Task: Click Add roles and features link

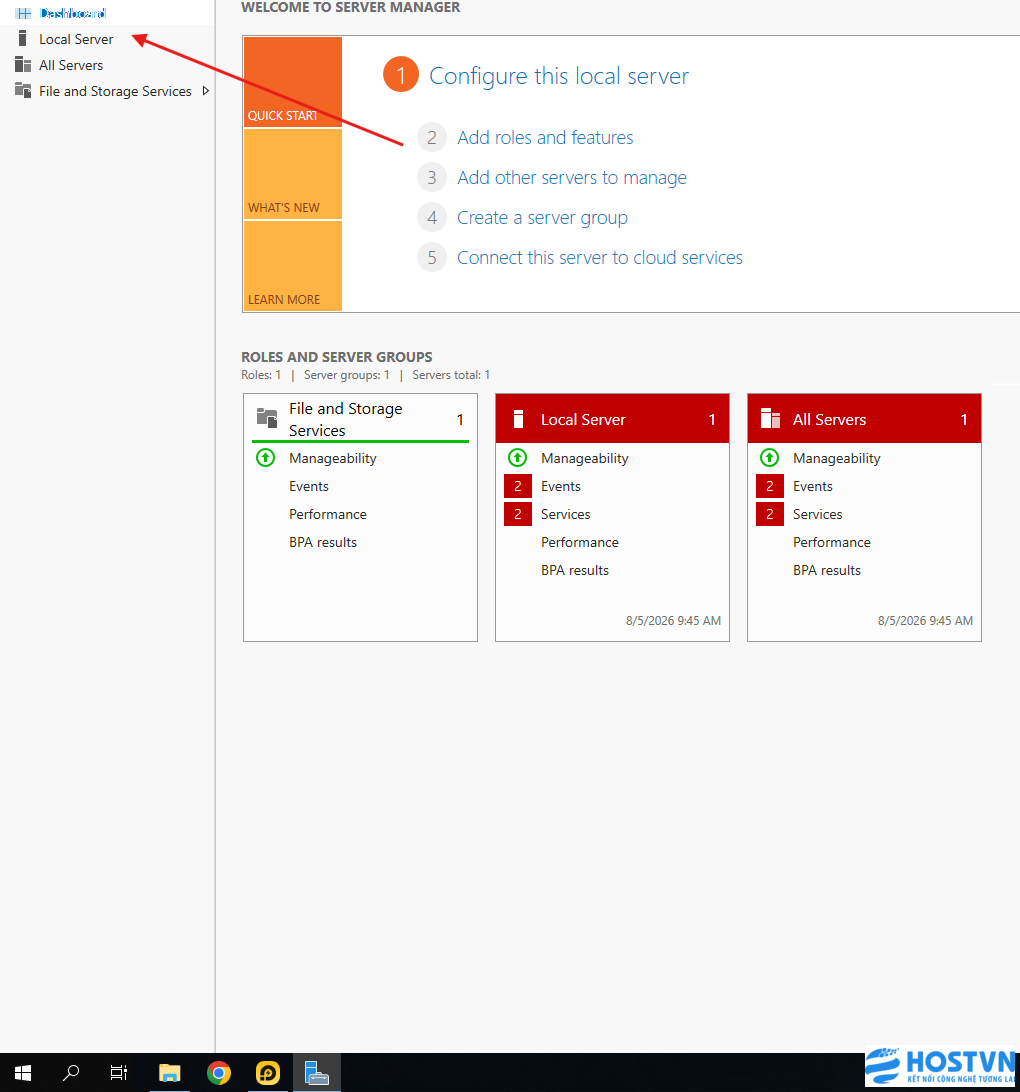Action: (545, 137)
